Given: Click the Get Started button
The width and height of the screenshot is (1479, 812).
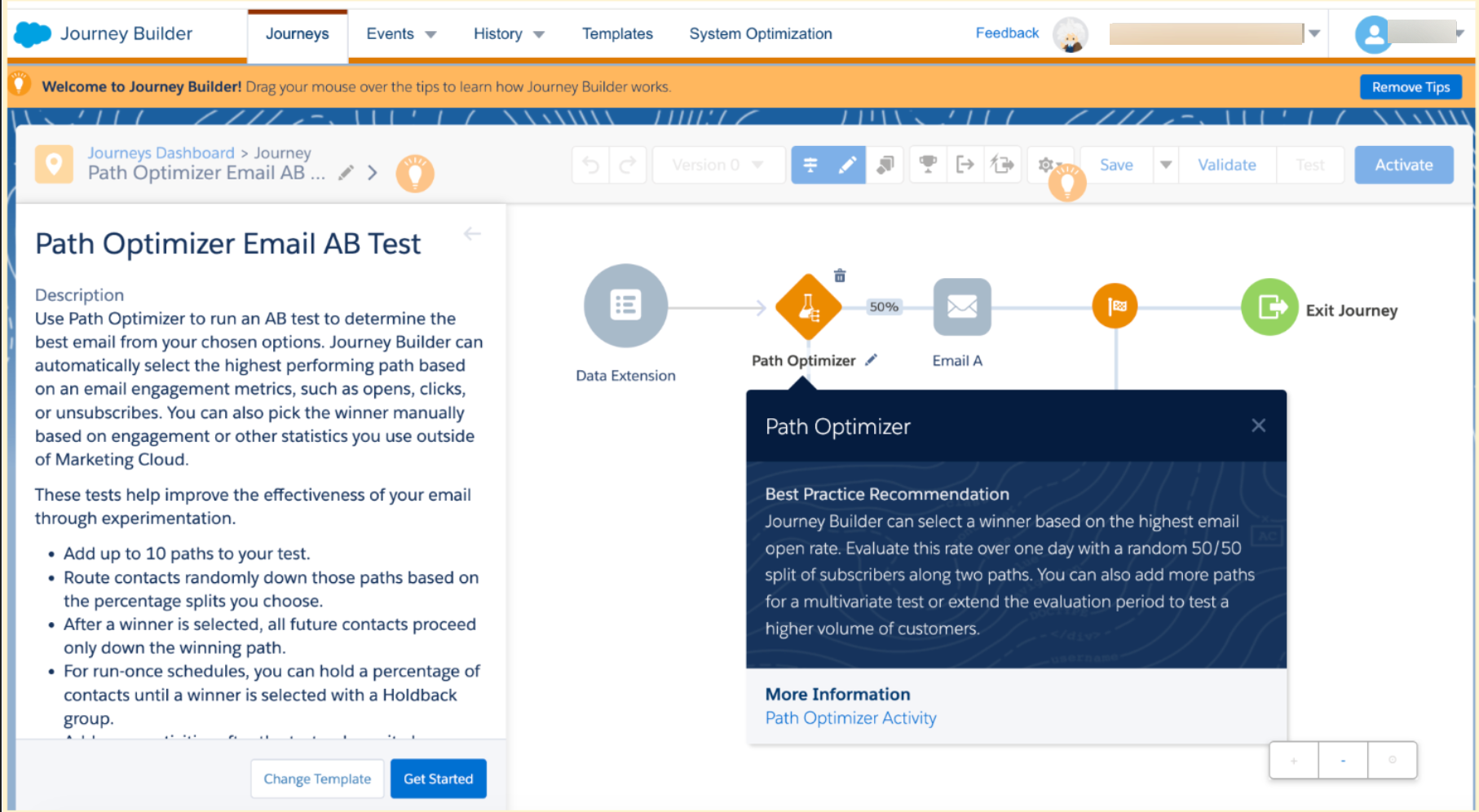Looking at the screenshot, I should (x=439, y=779).
